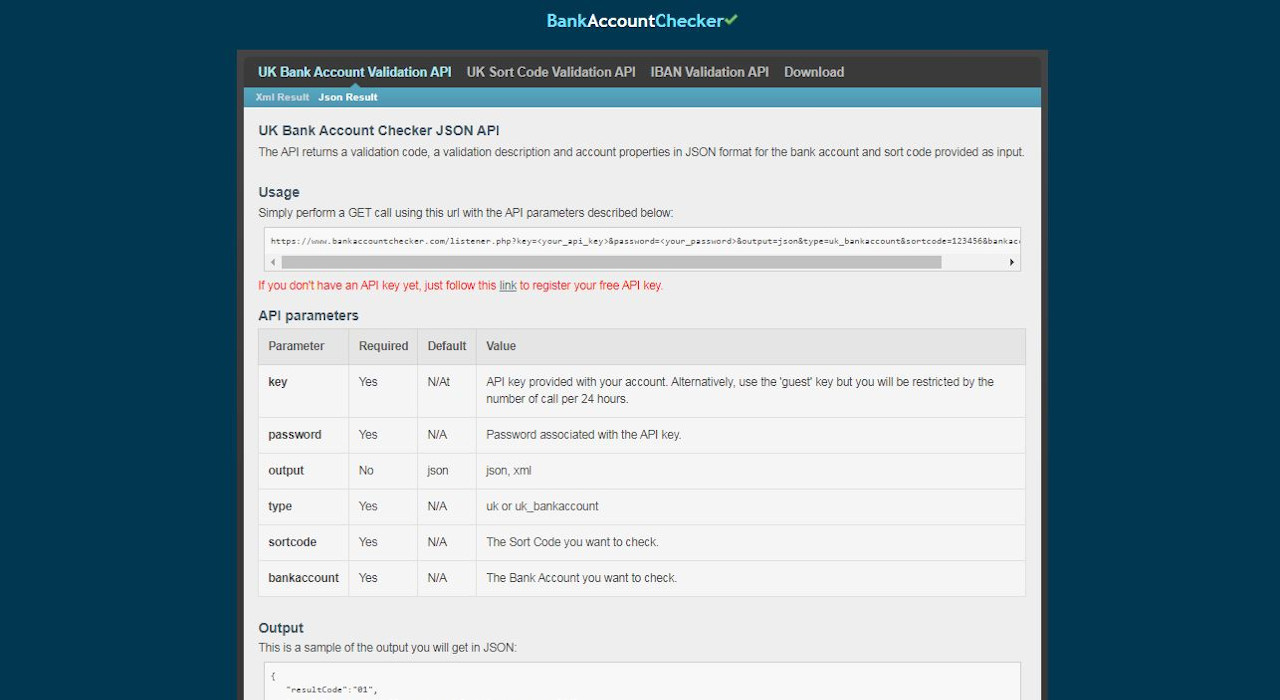Click 'Yes' in the type row
Screen dimensions: 1280x700
(x=368, y=507)
